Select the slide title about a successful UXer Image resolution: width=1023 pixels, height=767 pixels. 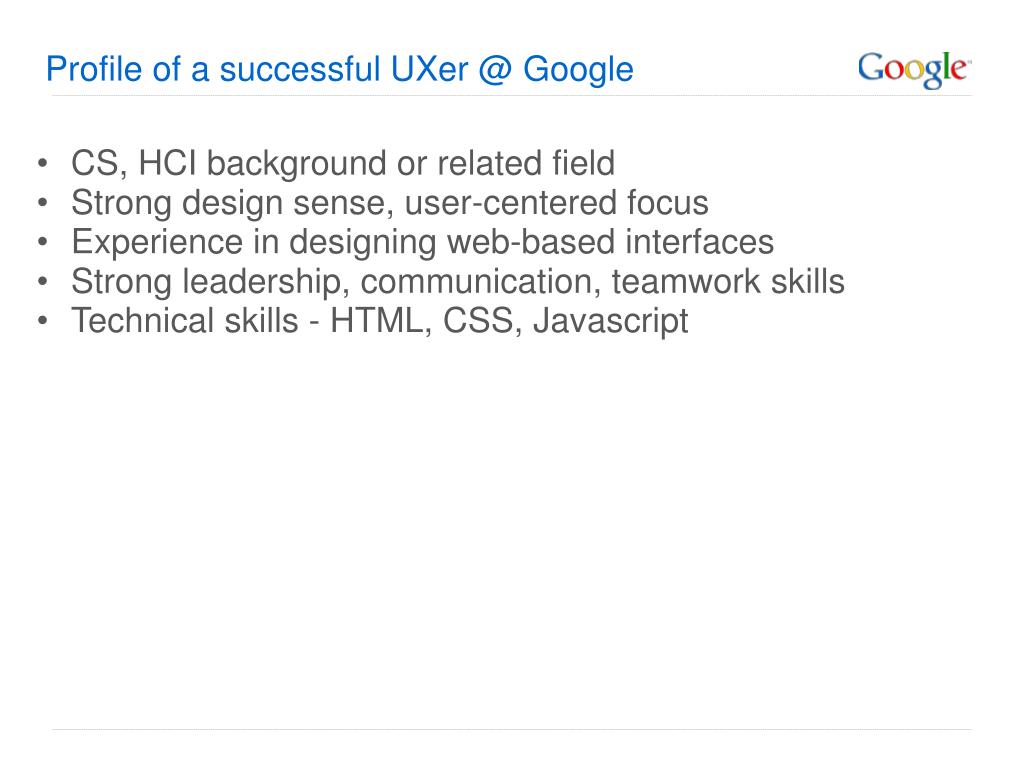(339, 70)
